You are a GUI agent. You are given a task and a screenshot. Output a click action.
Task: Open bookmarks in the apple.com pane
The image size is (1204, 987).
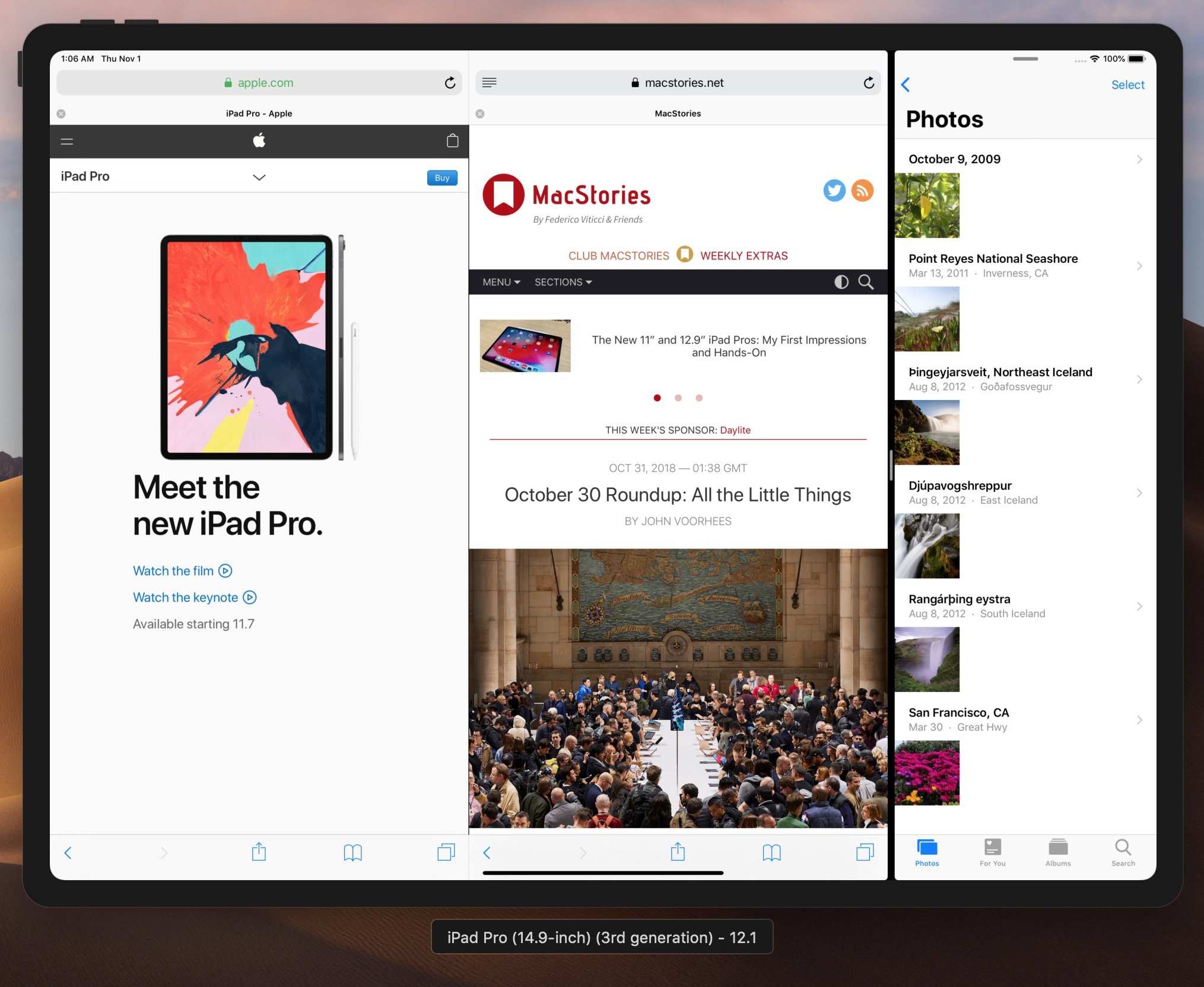click(352, 853)
